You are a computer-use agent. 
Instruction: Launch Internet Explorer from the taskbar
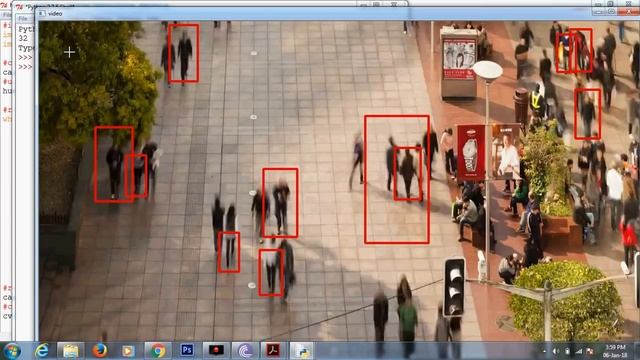click(42, 351)
